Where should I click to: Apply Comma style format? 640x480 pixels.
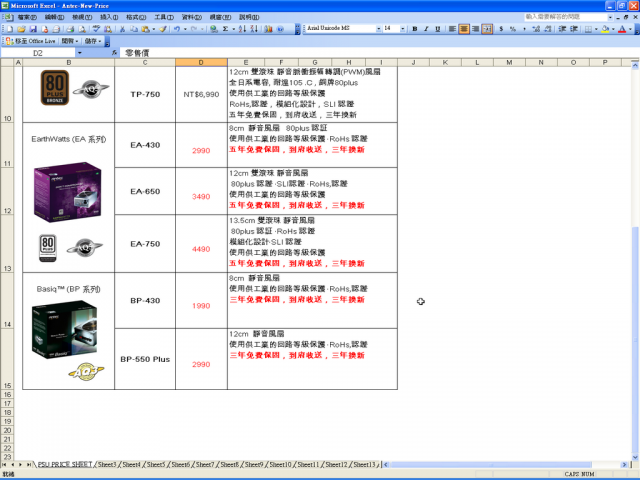[x=524, y=29]
